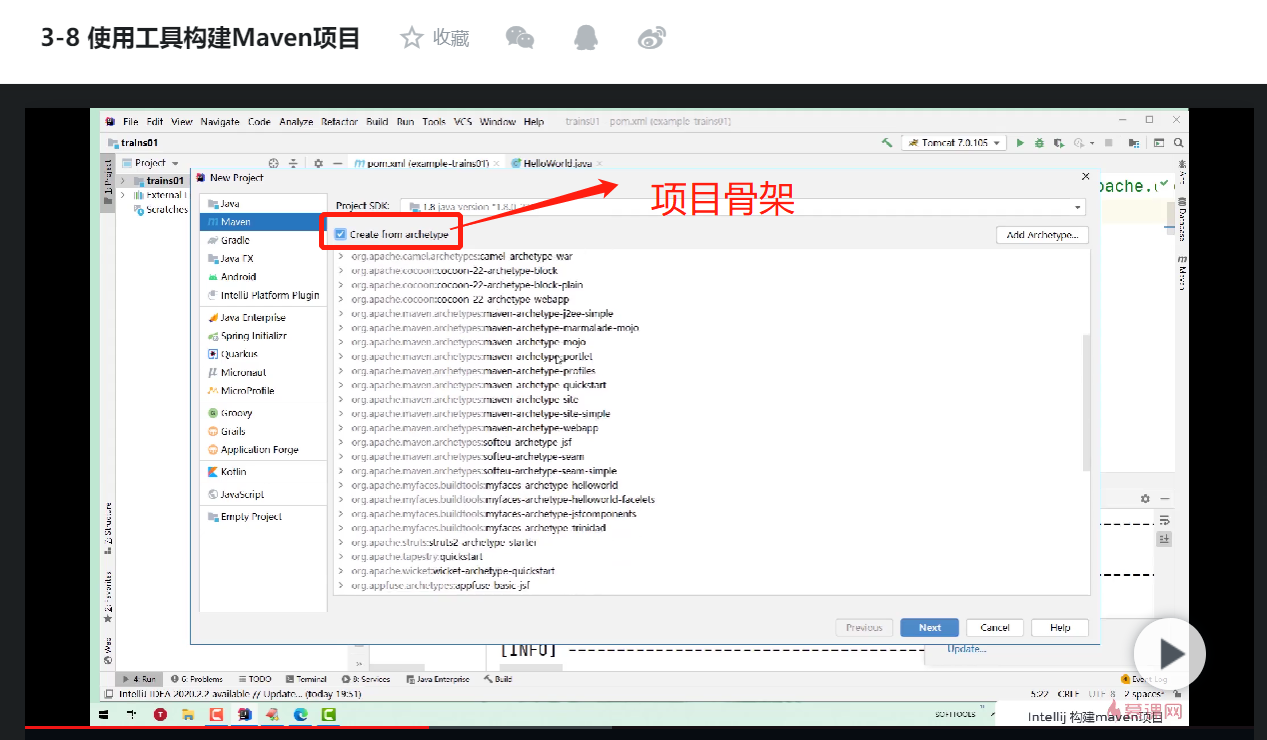The image size is (1267, 740).
Task: Click the green Build hammer icon
Action: tap(887, 143)
